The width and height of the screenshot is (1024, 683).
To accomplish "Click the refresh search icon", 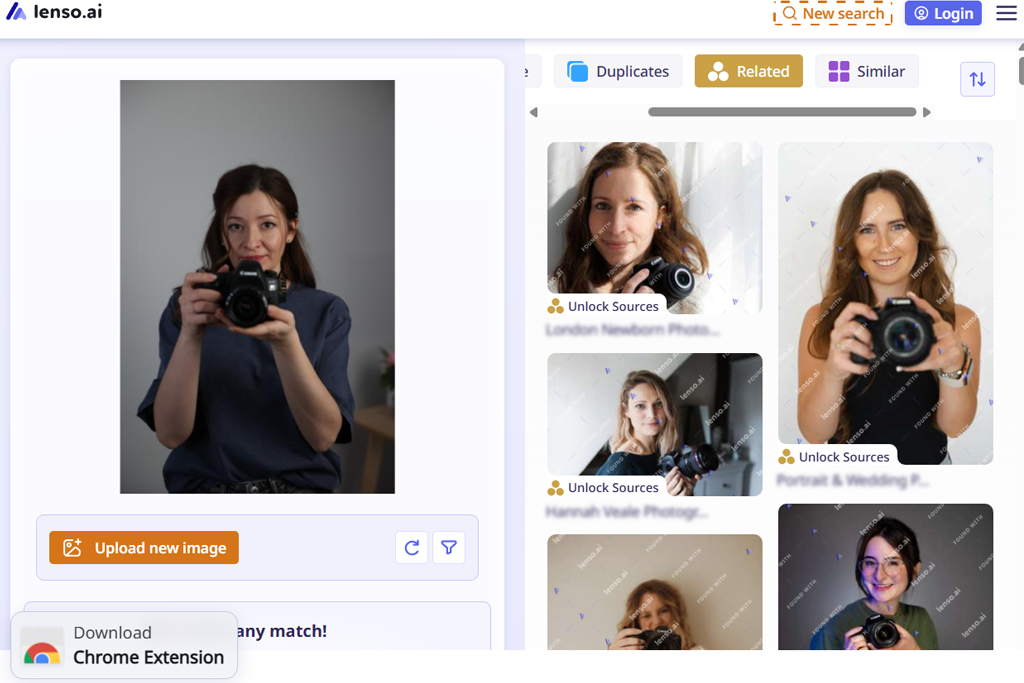I will tap(411, 547).
